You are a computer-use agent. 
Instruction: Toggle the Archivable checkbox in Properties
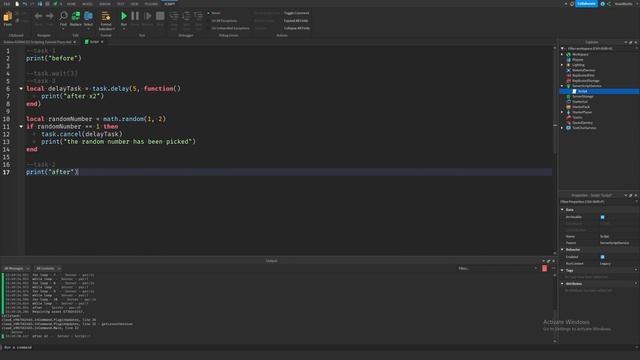click(602, 217)
